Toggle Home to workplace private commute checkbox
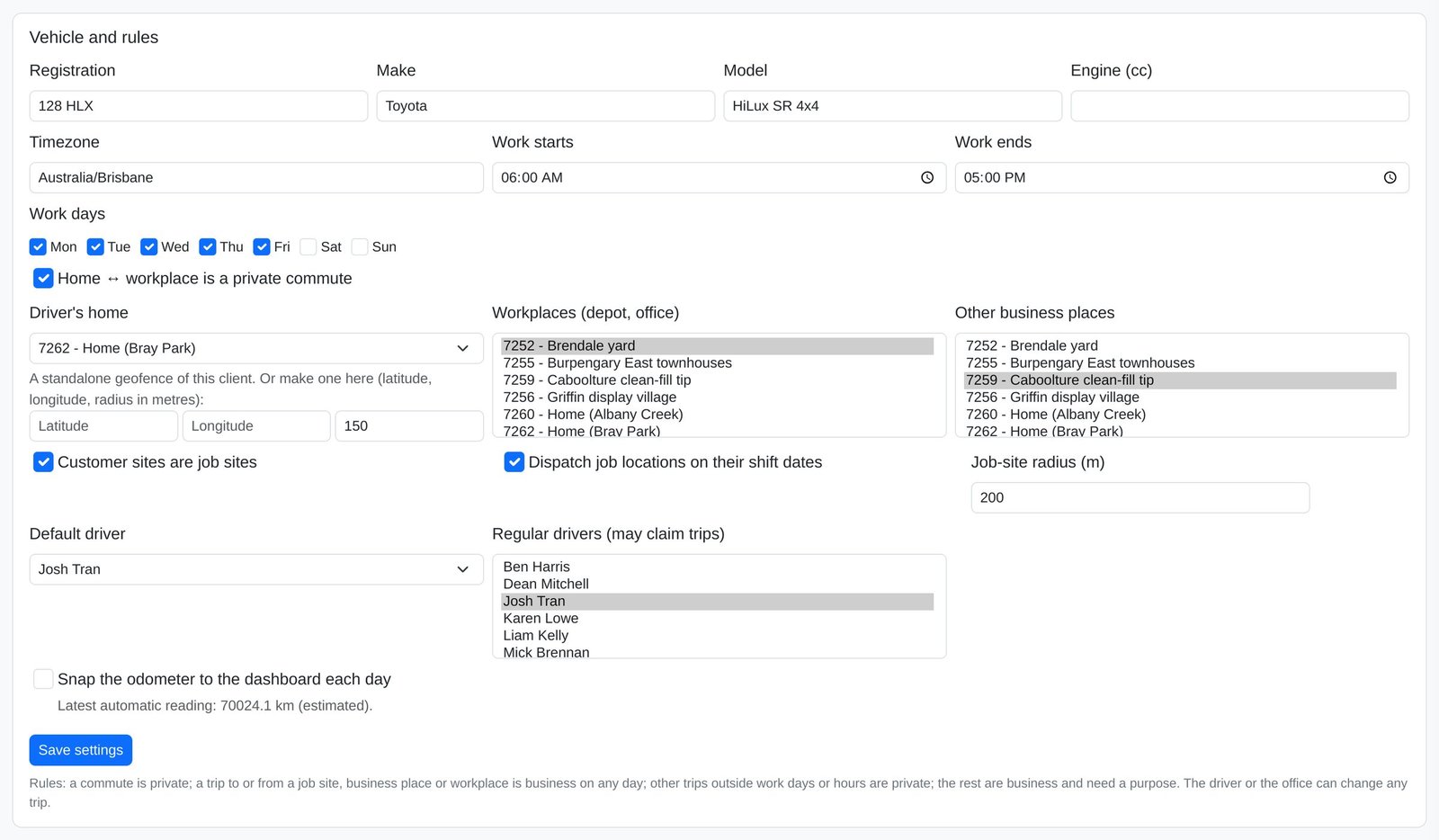The height and width of the screenshot is (840, 1439). (x=43, y=279)
